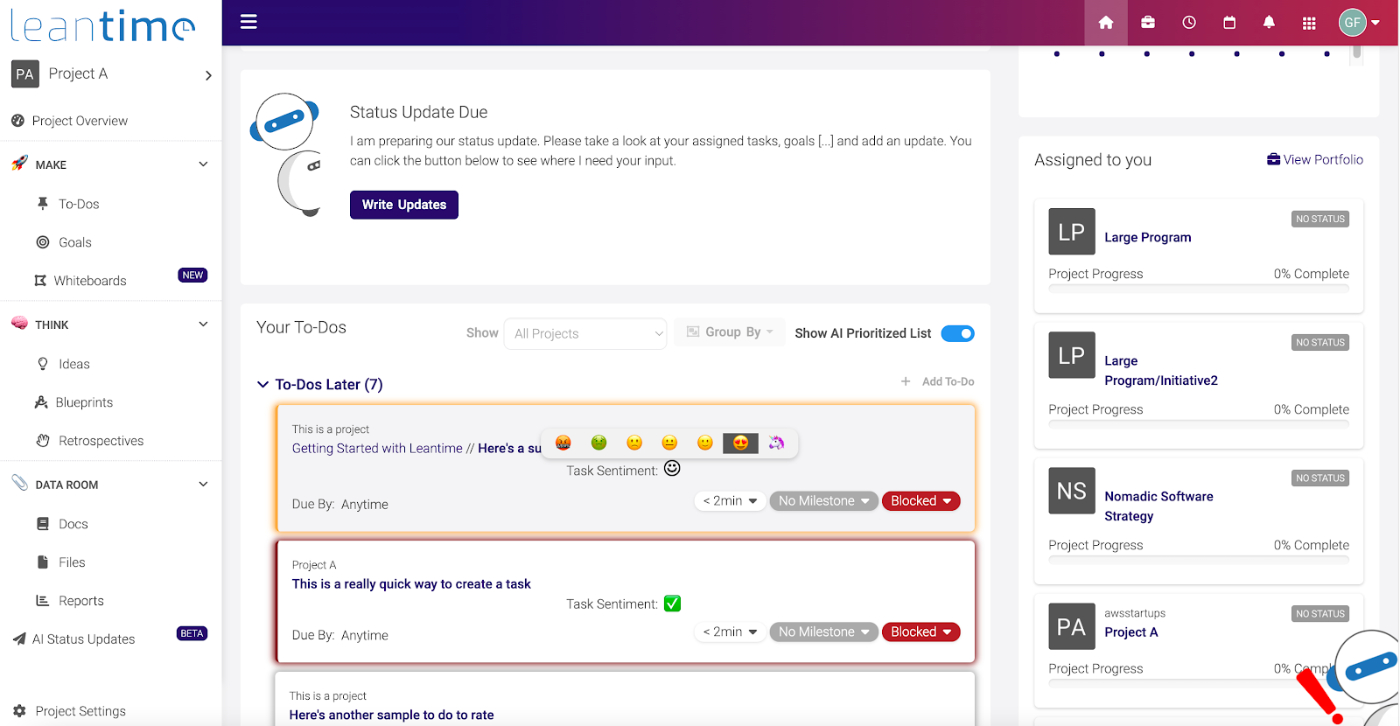Screen dimensions: 1400x726
Task: Disable the Show AI Prioritized List toggle
Action: coord(957,333)
